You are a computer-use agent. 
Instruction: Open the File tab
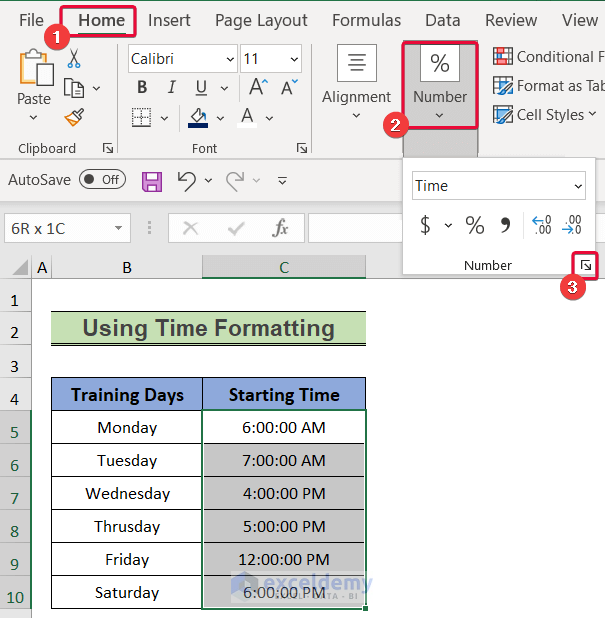coord(31,20)
